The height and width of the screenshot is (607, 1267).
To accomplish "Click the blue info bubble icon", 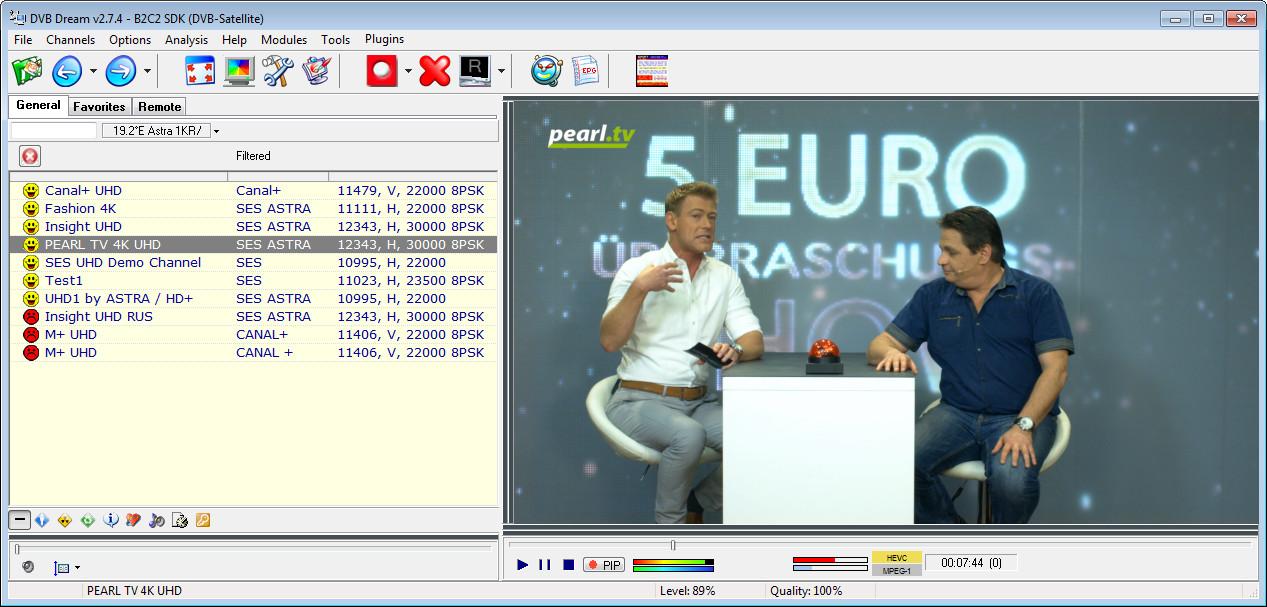I will point(111,520).
